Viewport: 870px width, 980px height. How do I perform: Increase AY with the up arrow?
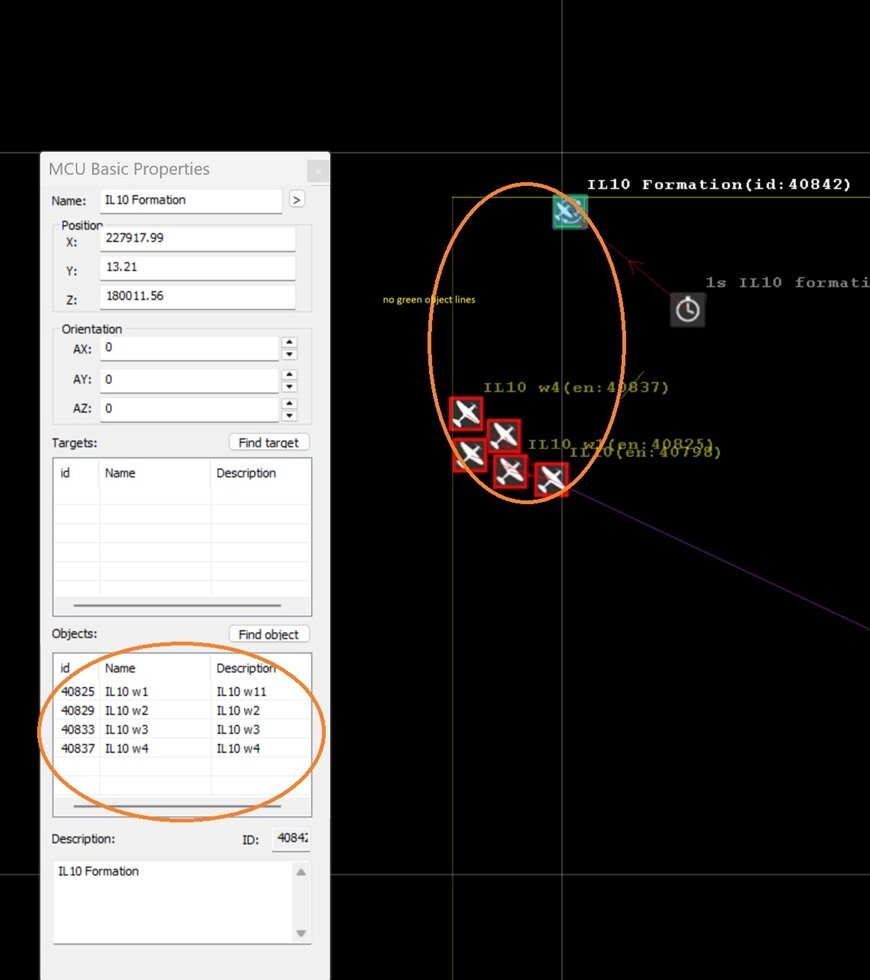click(289, 374)
